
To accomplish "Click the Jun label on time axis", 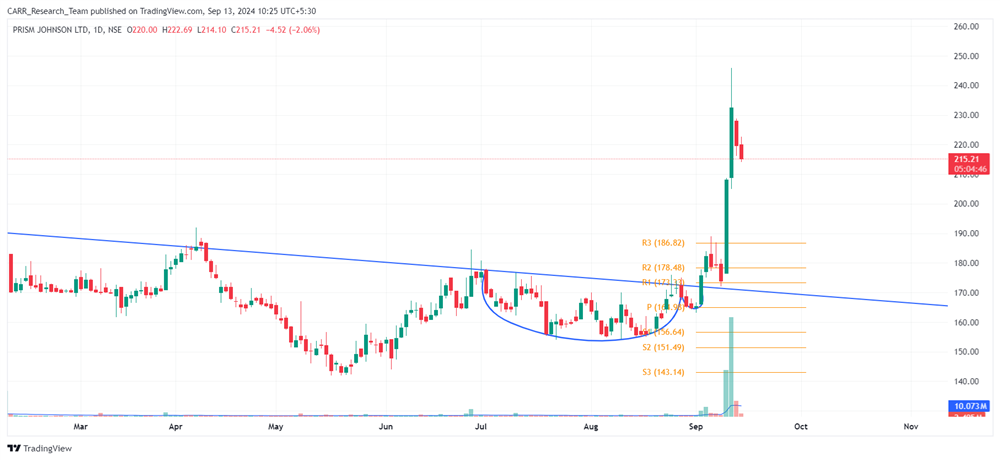I will [x=386, y=426].
